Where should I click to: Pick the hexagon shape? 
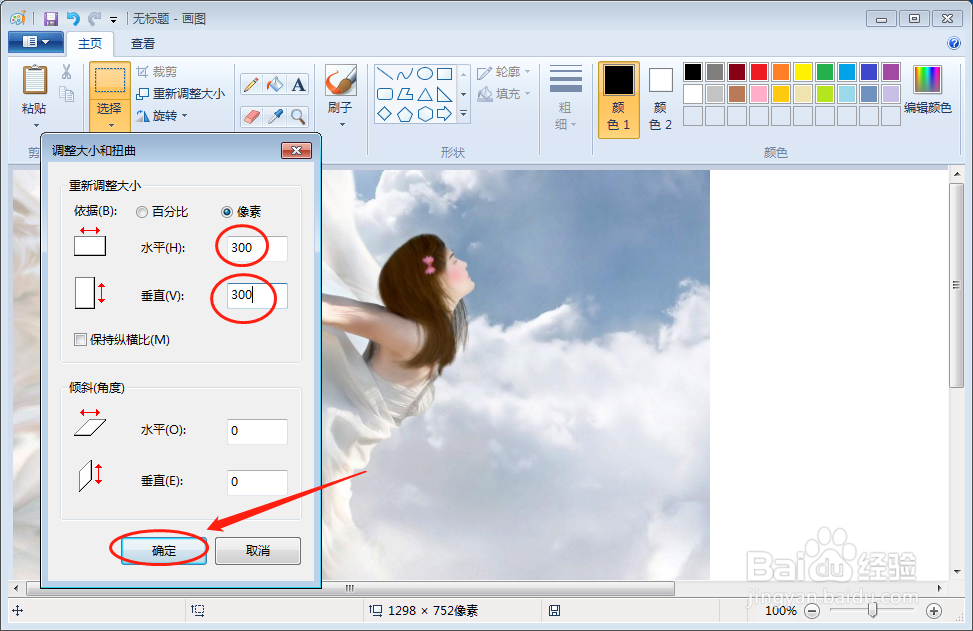click(424, 114)
